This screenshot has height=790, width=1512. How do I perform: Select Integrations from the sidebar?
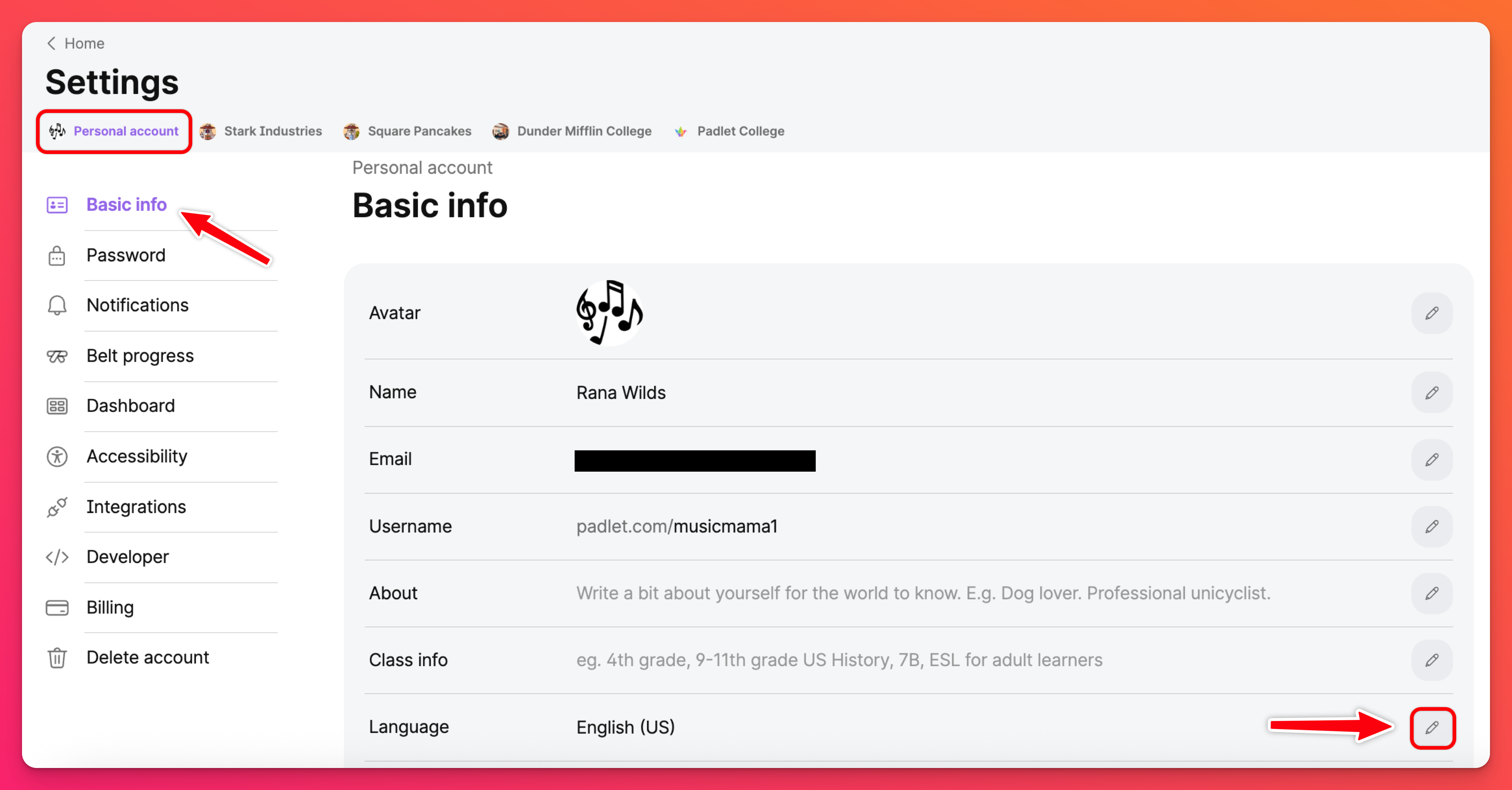pyautogui.click(x=135, y=507)
